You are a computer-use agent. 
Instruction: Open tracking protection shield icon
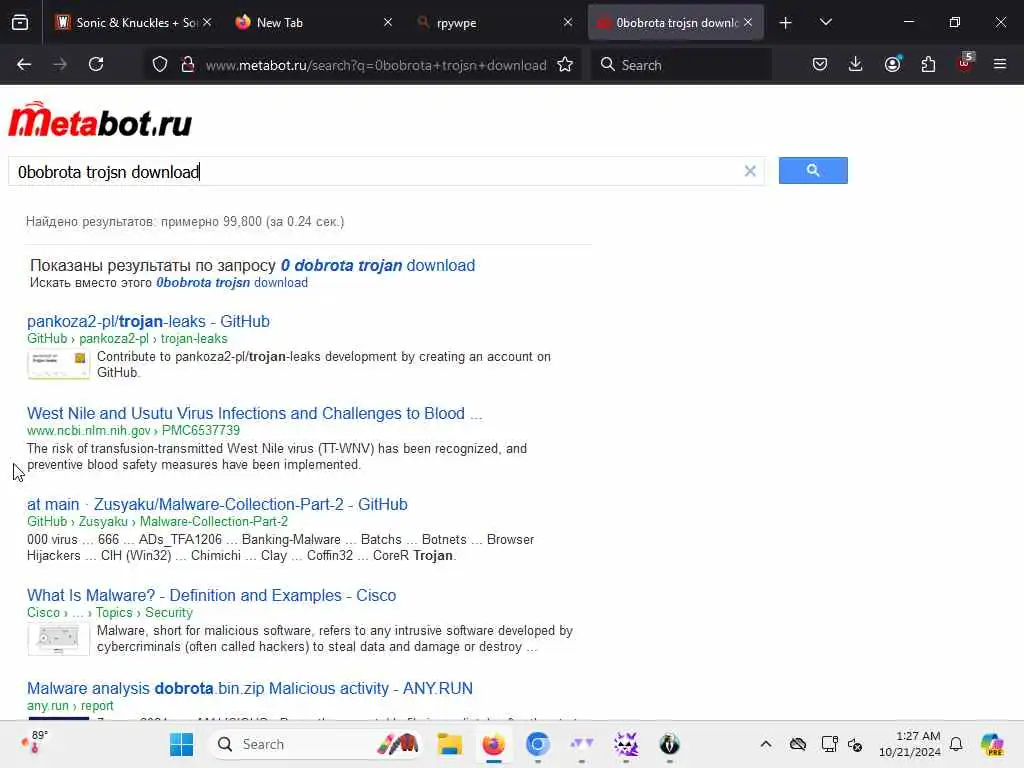pyautogui.click(x=160, y=65)
